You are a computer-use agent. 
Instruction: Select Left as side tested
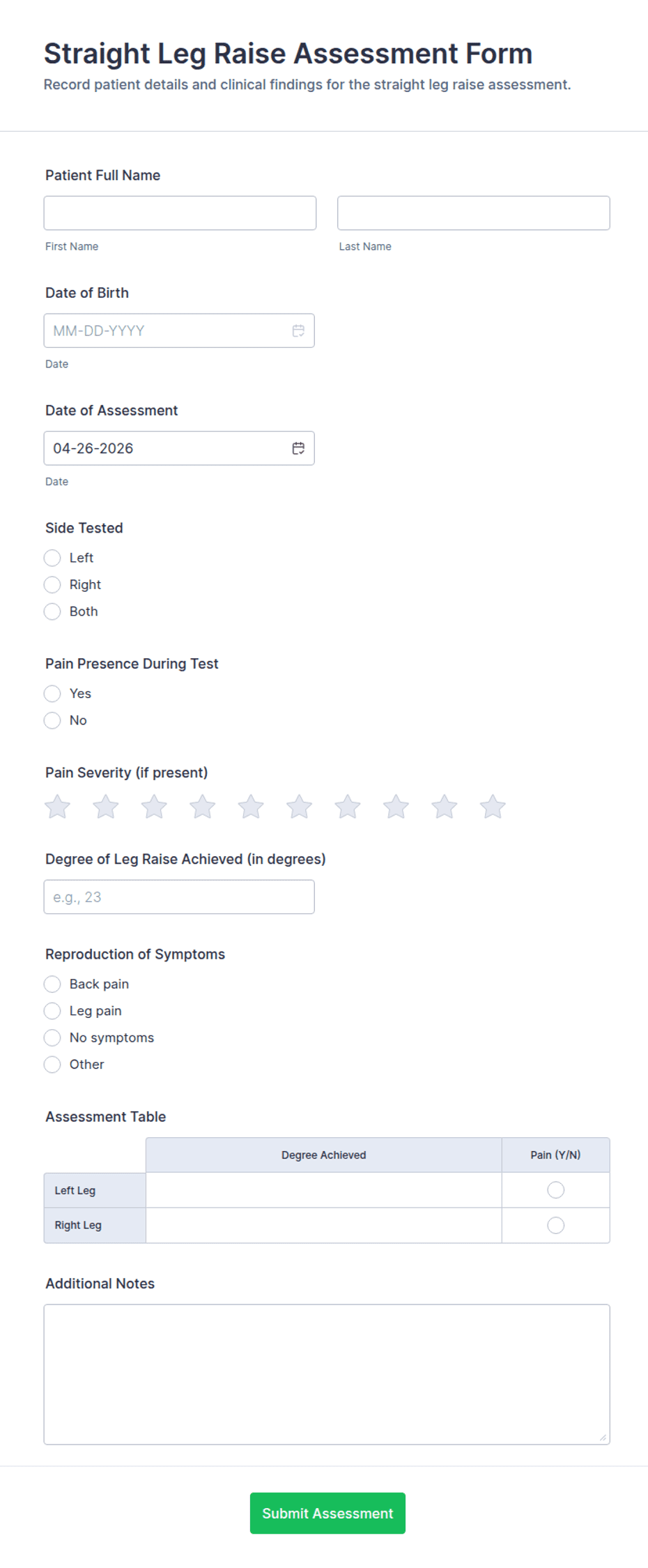click(x=52, y=558)
